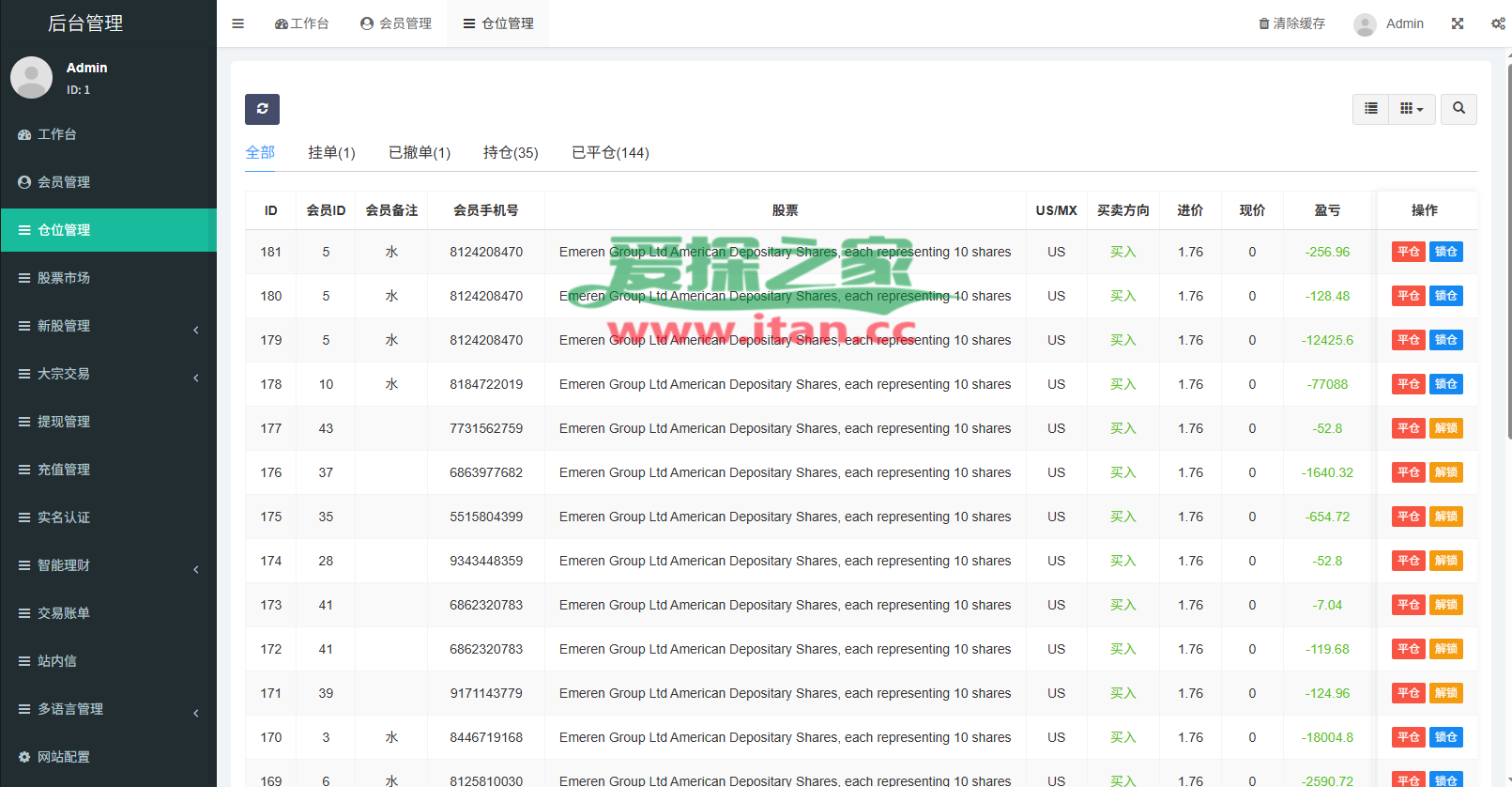Image resolution: width=1512 pixels, height=787 pixels.
Task: Click 锁仓 button for order 180
Action: 1445,296
